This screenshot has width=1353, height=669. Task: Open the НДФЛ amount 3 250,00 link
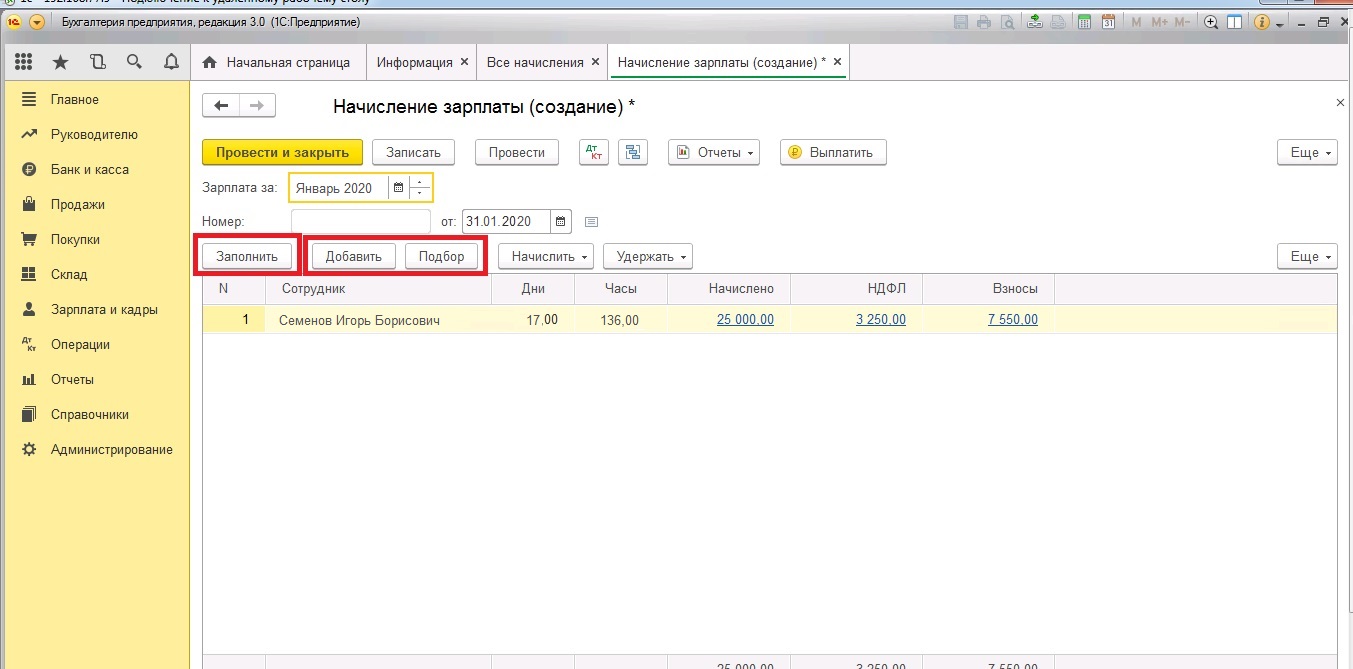[x=880, y=320]
